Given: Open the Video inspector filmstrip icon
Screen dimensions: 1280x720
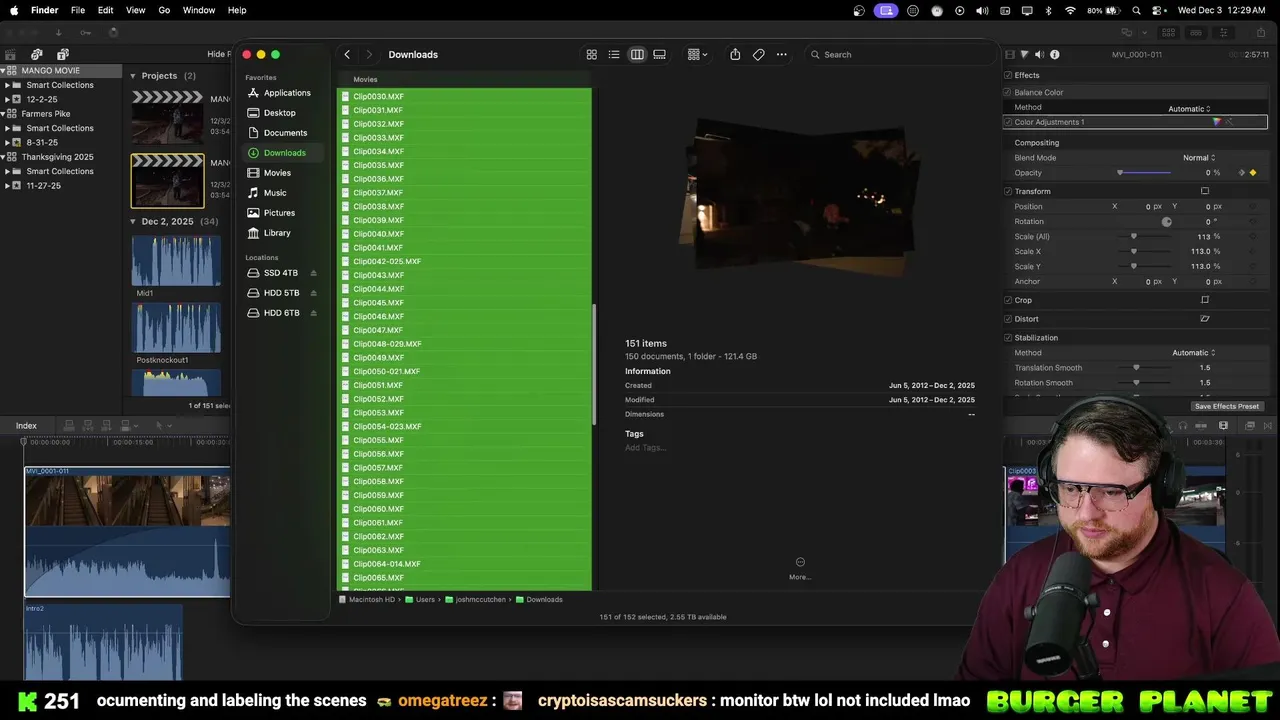Looking at the screenshot, I should pos(1009,55).
